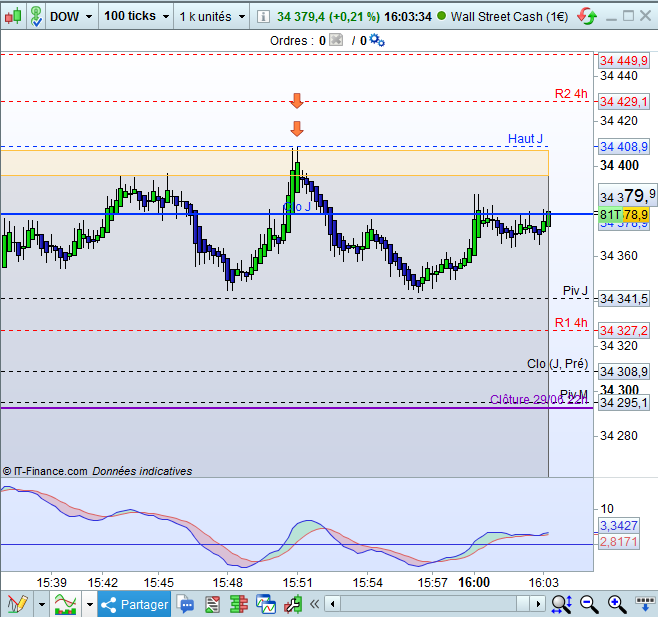658x617 pixels.
Task: Click the zoom in magnifier icon
Action: point(617,604)
